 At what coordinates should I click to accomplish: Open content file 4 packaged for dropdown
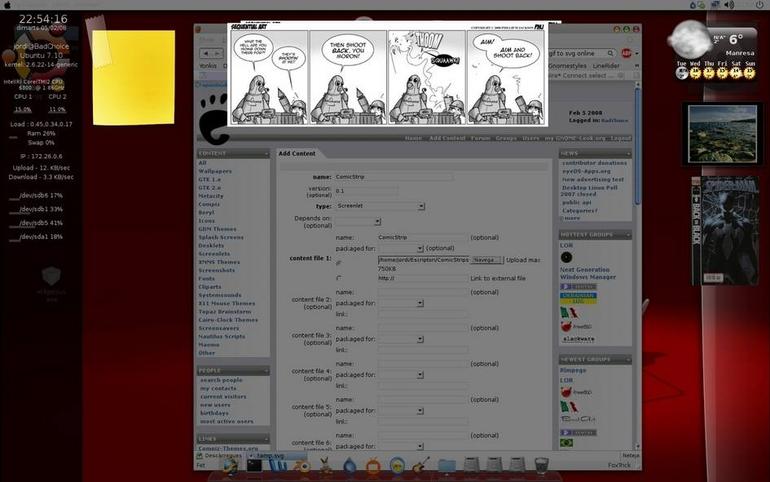pyautogui.click(x=400, y=375)
